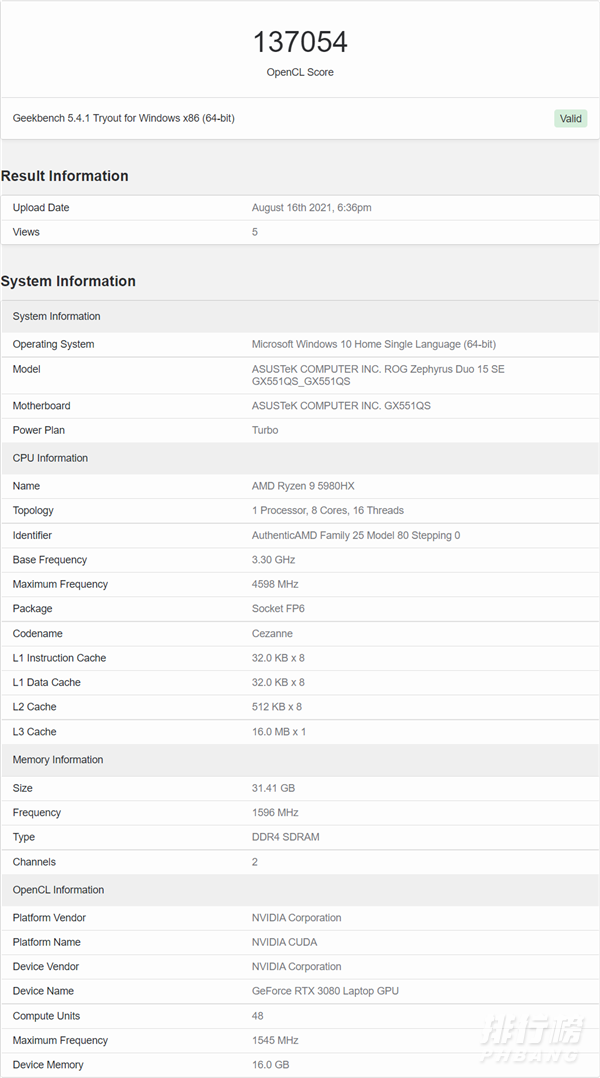Click the OpenCL Score label
The width and height of the screenshot is (600, 1078).
[300, 72]
